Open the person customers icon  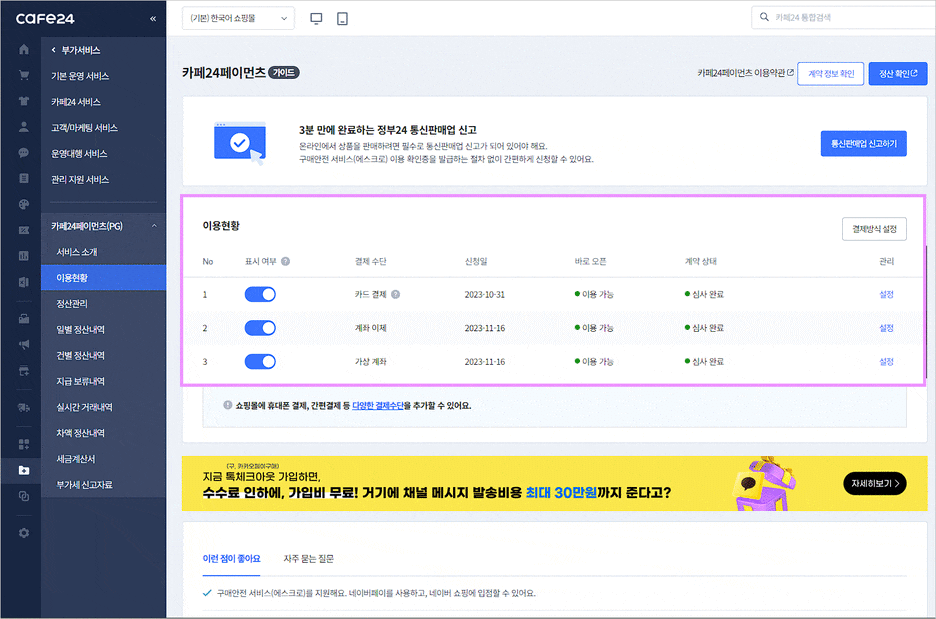(x=24, y=127)
